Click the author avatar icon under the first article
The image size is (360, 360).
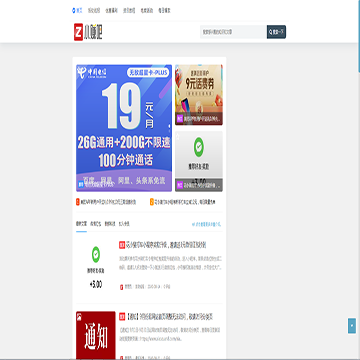pyautogui.click(x=122, y=286)
